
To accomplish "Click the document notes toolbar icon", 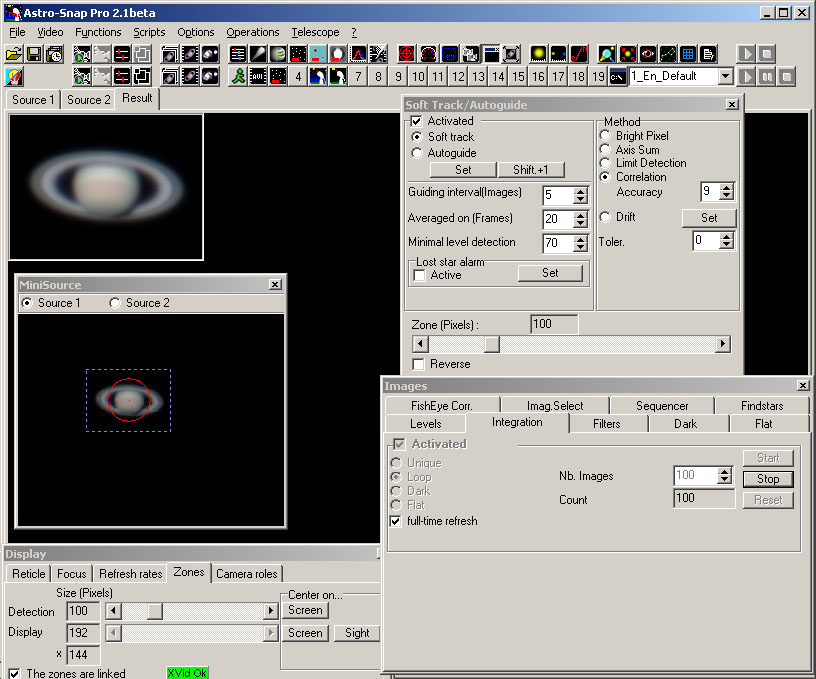I will (x=708, y=54).
